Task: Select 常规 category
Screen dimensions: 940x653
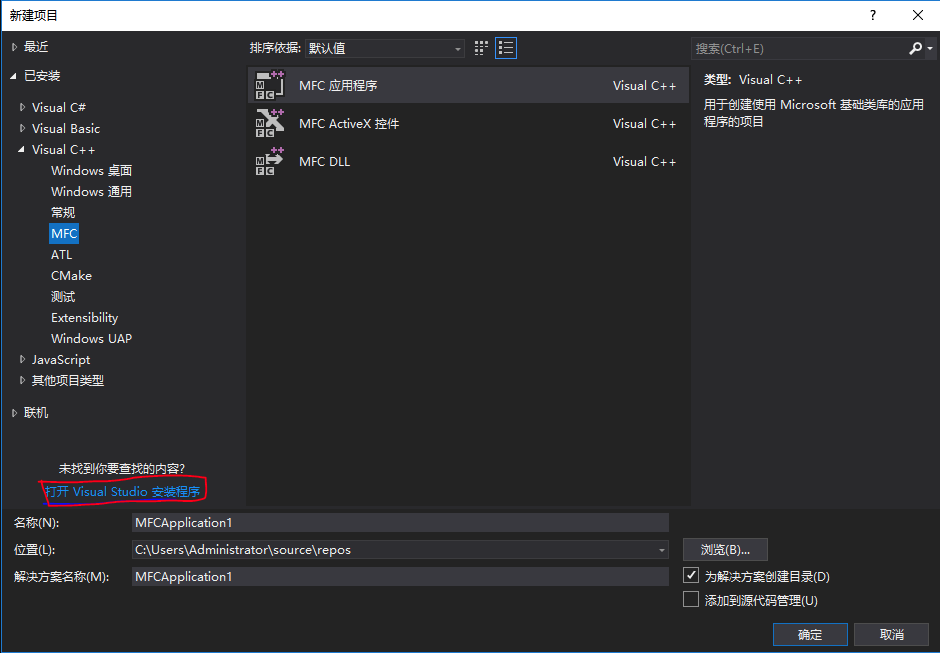Action: (x=63, y=212)
